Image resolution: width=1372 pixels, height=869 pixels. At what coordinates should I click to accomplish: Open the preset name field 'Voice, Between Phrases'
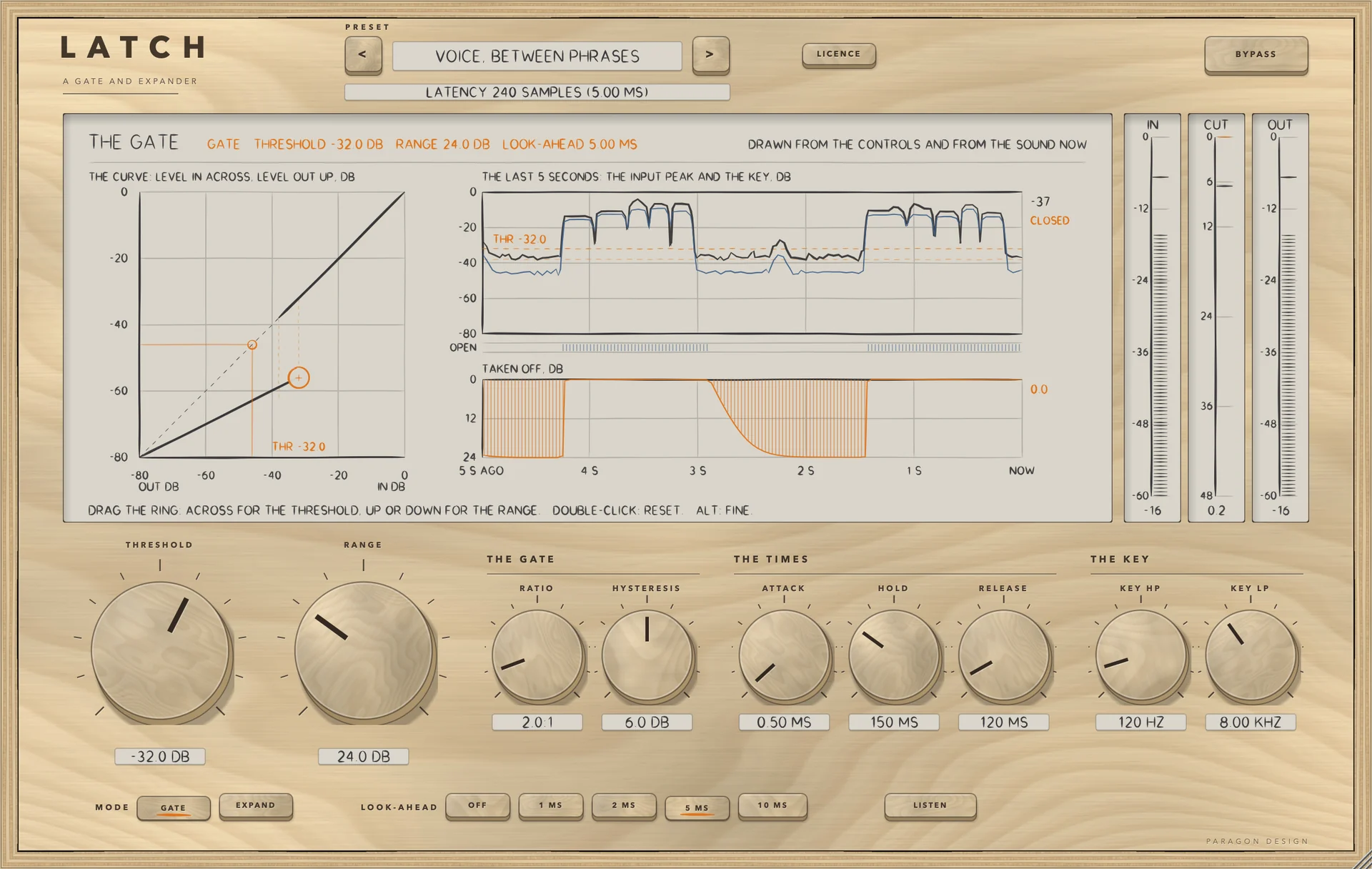537,56
